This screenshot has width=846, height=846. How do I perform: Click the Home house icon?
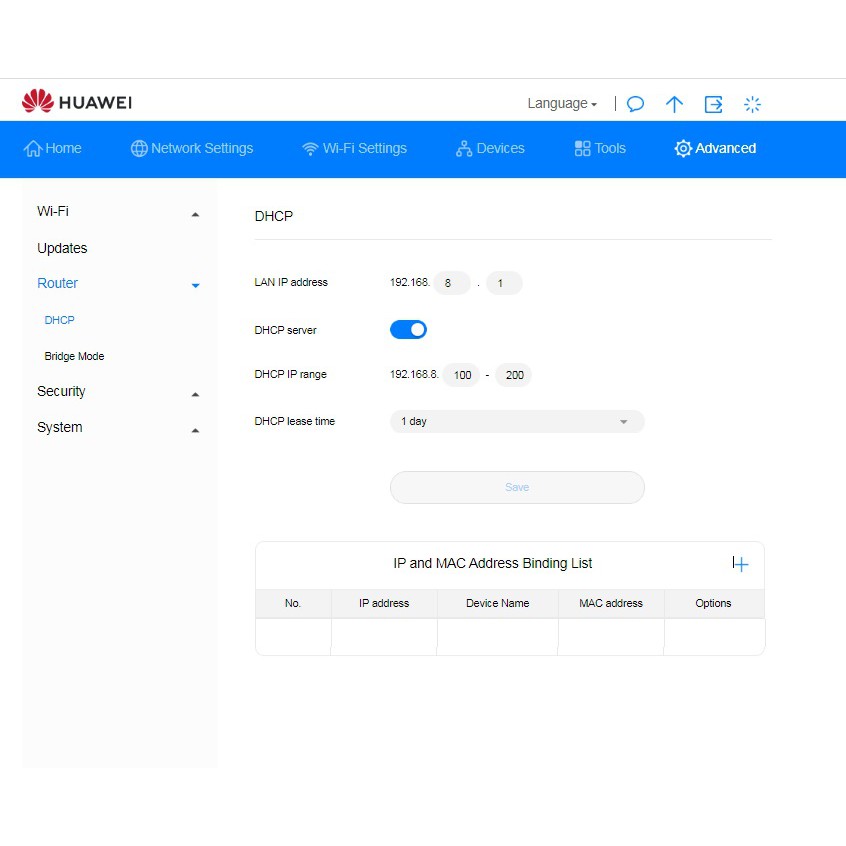(x=33, y=149)
